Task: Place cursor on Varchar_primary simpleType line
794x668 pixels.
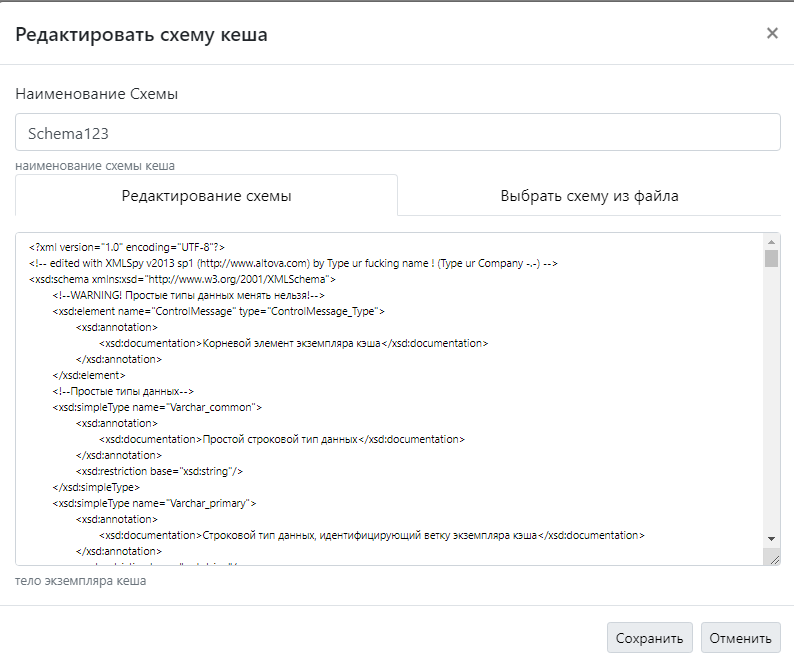Action: click(155, 503)
